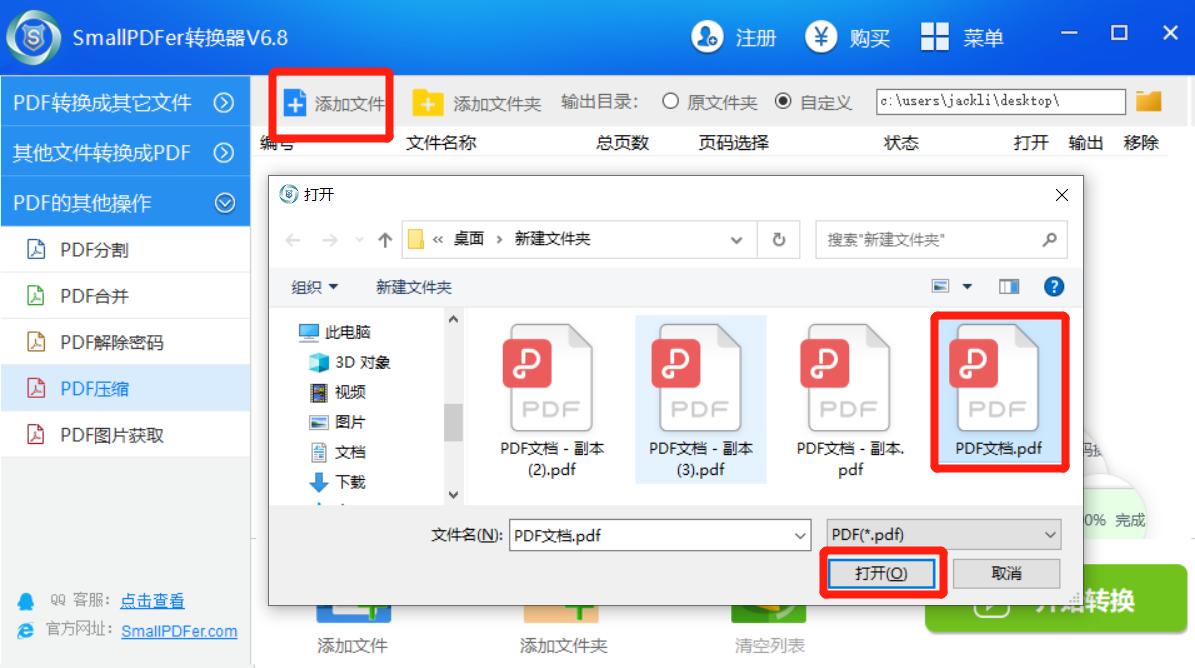
Task: Click the 状态 column header
Action: click(x=902, y=142)
